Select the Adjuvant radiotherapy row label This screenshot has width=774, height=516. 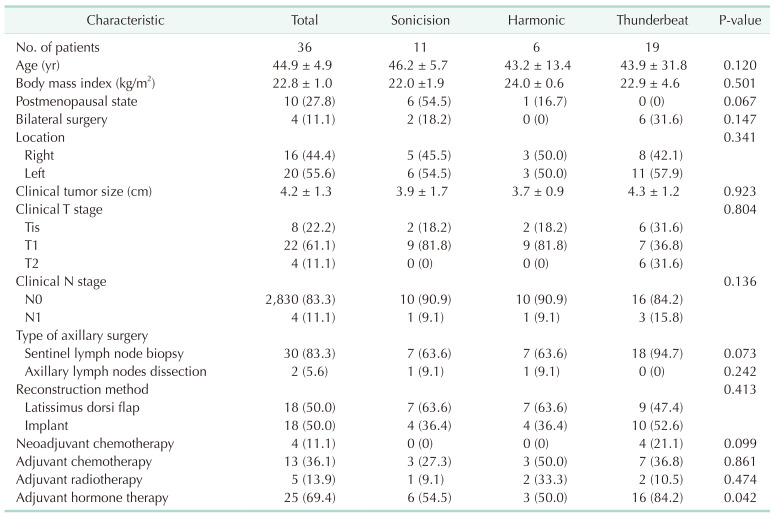point(80,479)
